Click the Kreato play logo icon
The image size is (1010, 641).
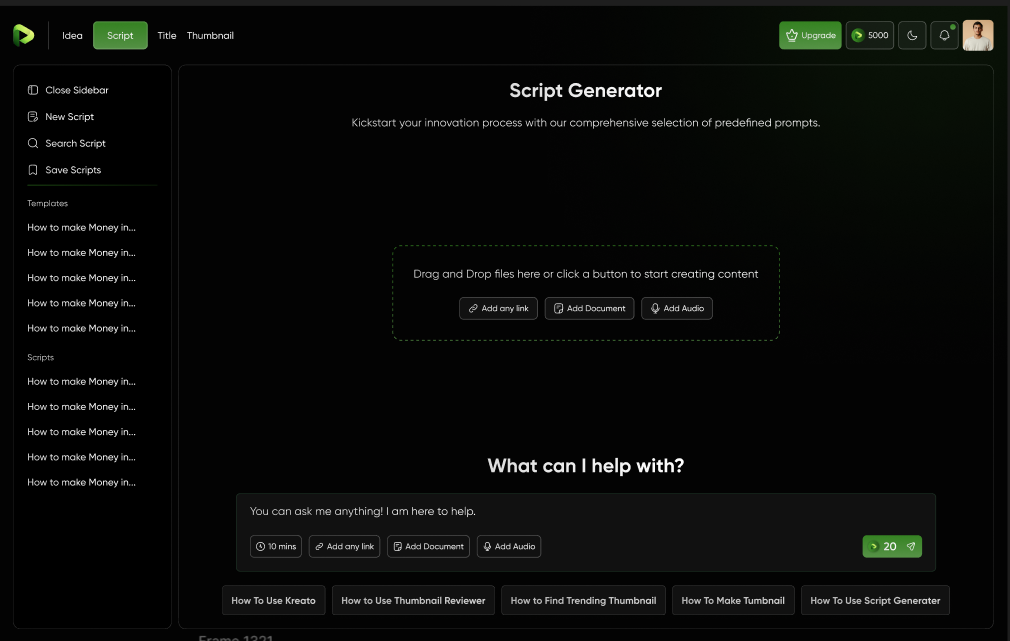[x=23, y=35]
